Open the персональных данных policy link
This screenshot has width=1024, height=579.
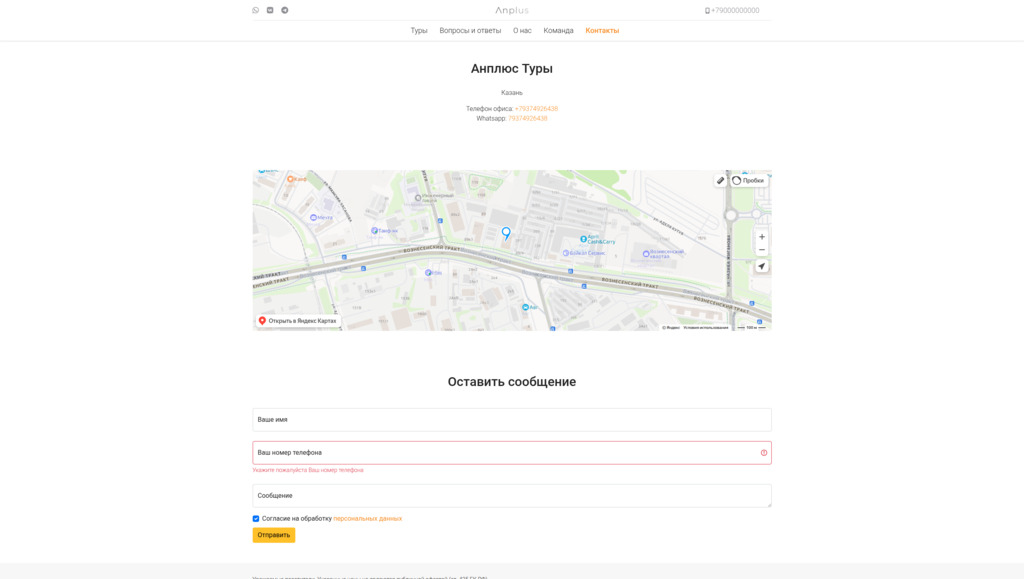[x=367, y=519]
